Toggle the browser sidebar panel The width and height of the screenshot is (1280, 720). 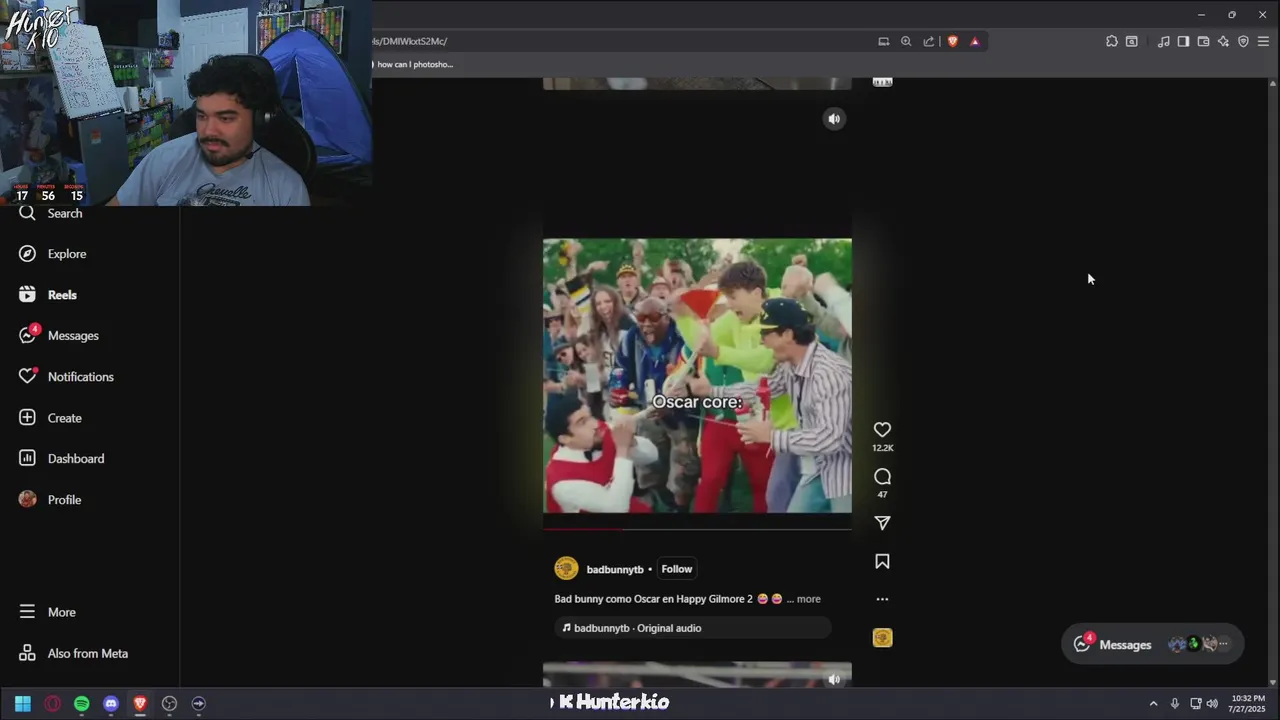(1183, 41)
